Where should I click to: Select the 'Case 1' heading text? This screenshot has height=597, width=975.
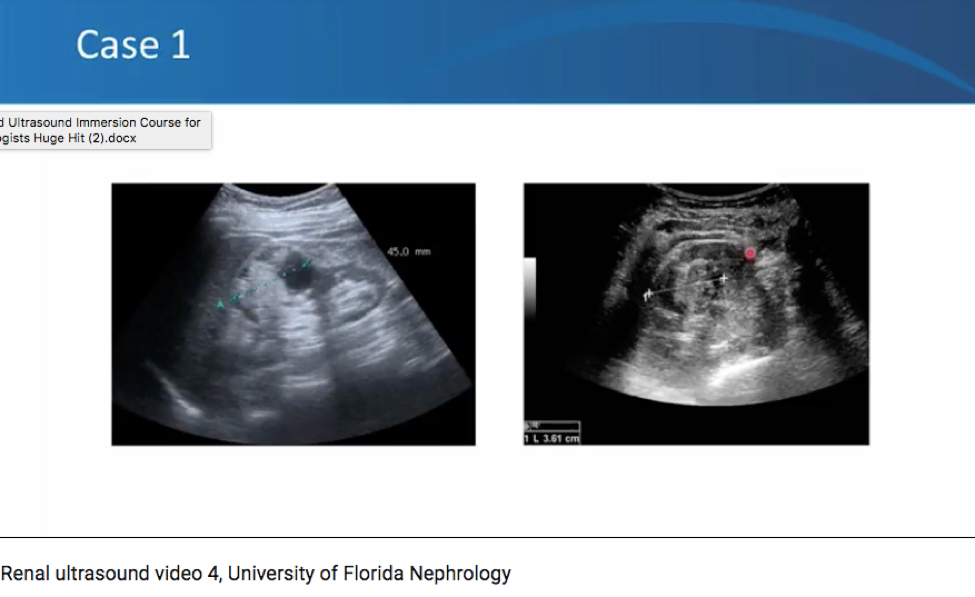[134, 44]
